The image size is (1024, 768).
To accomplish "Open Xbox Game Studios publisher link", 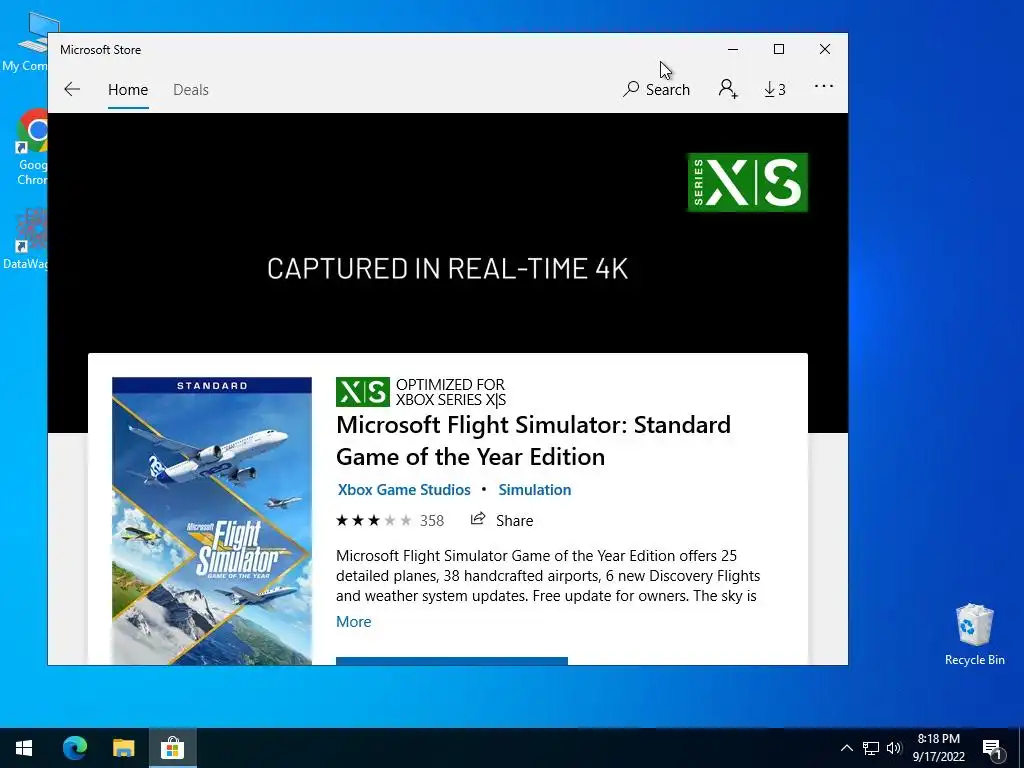I will [404, 490].
